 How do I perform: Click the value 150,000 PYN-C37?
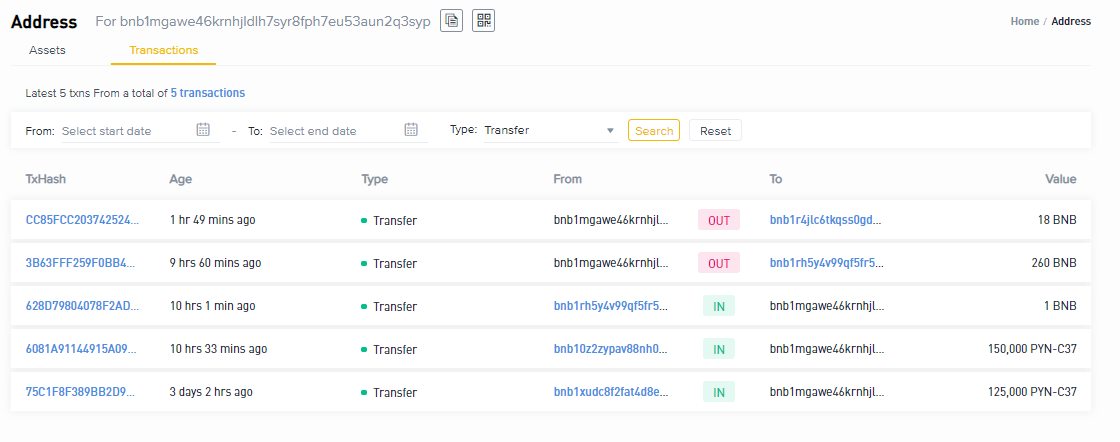click(x=1033, y=349)
